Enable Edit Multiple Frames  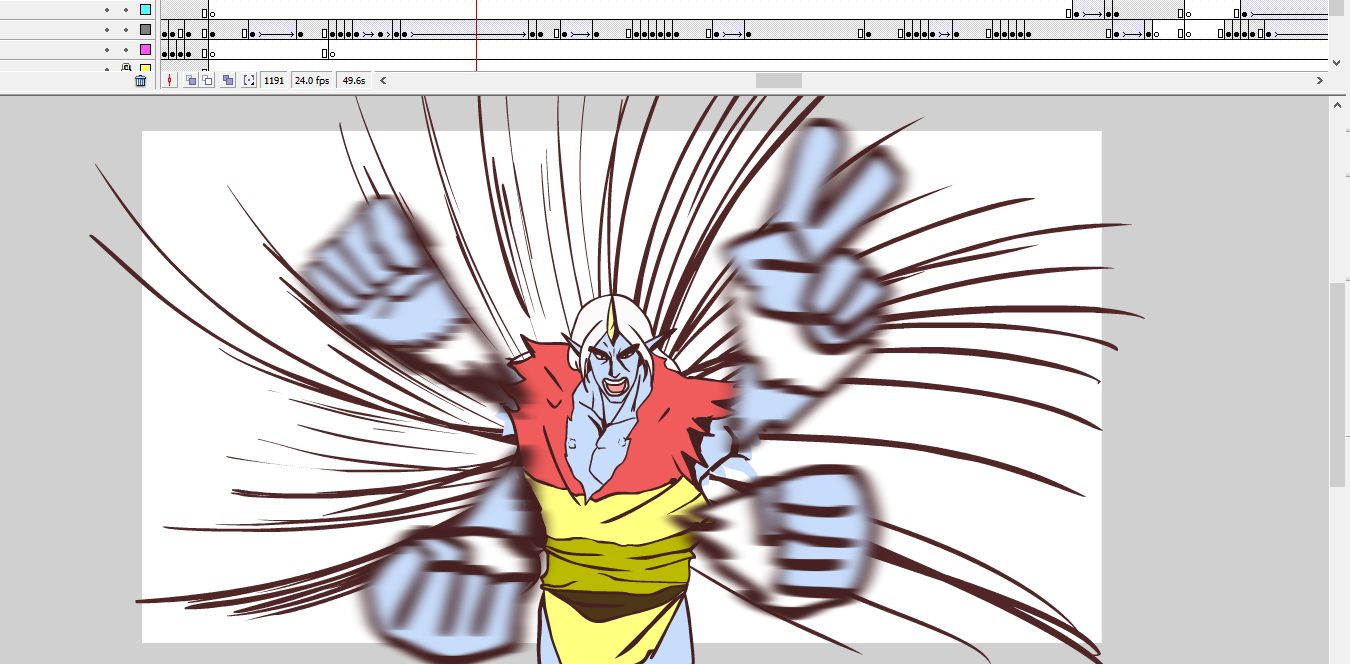point(228,80)
